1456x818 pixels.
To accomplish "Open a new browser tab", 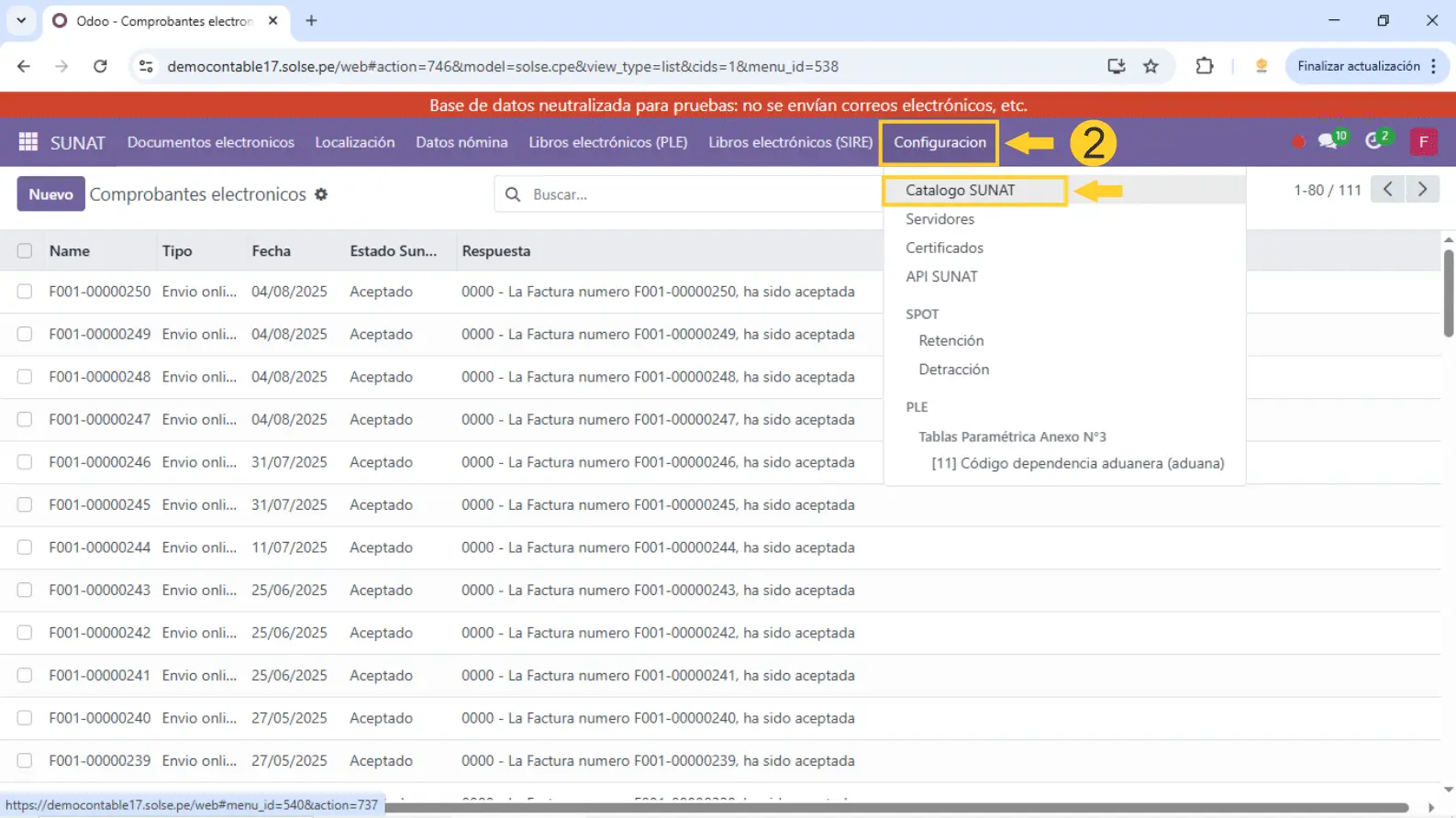I will tap(311, 20).
